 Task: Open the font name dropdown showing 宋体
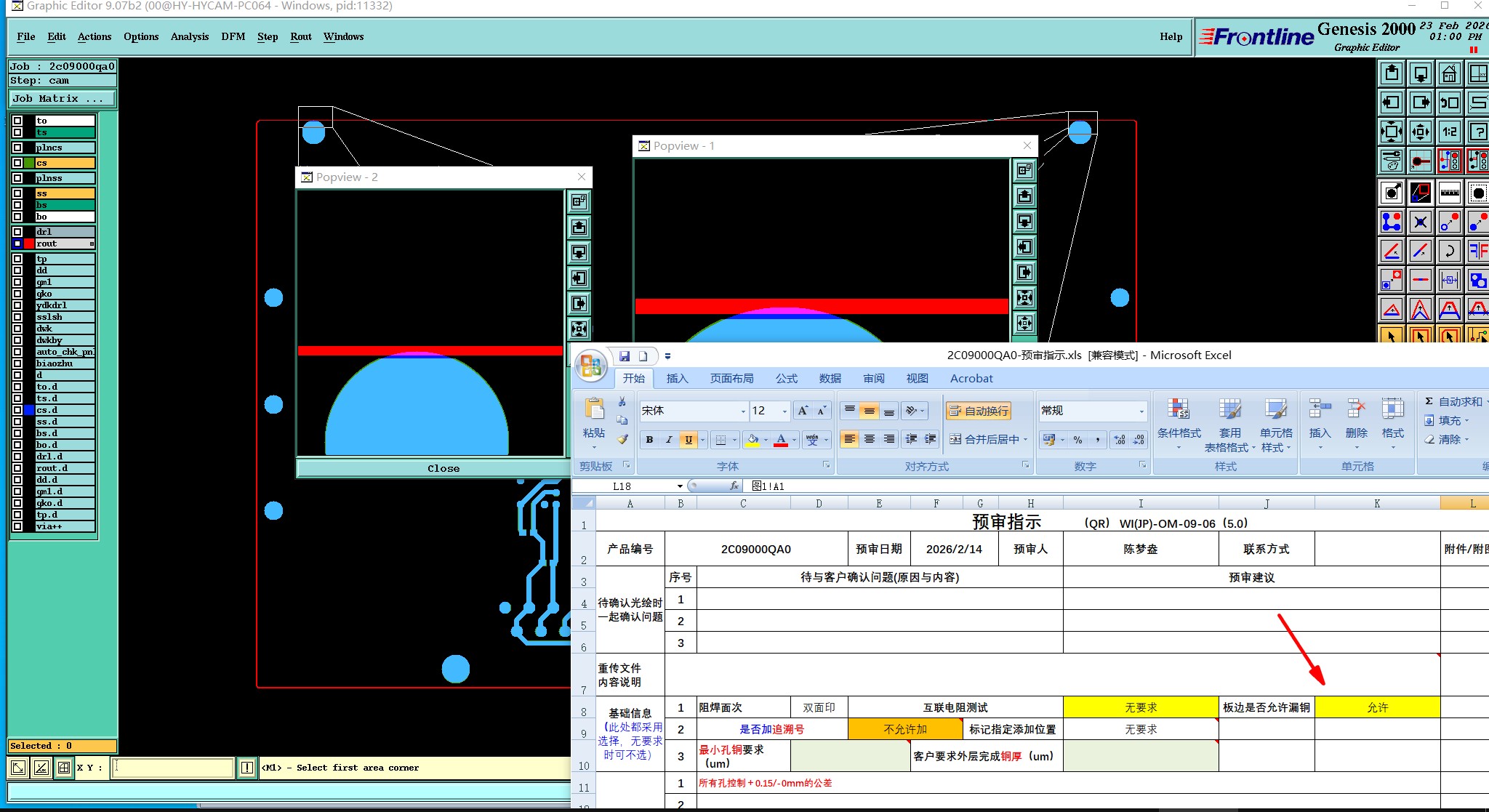pos(743,411)
